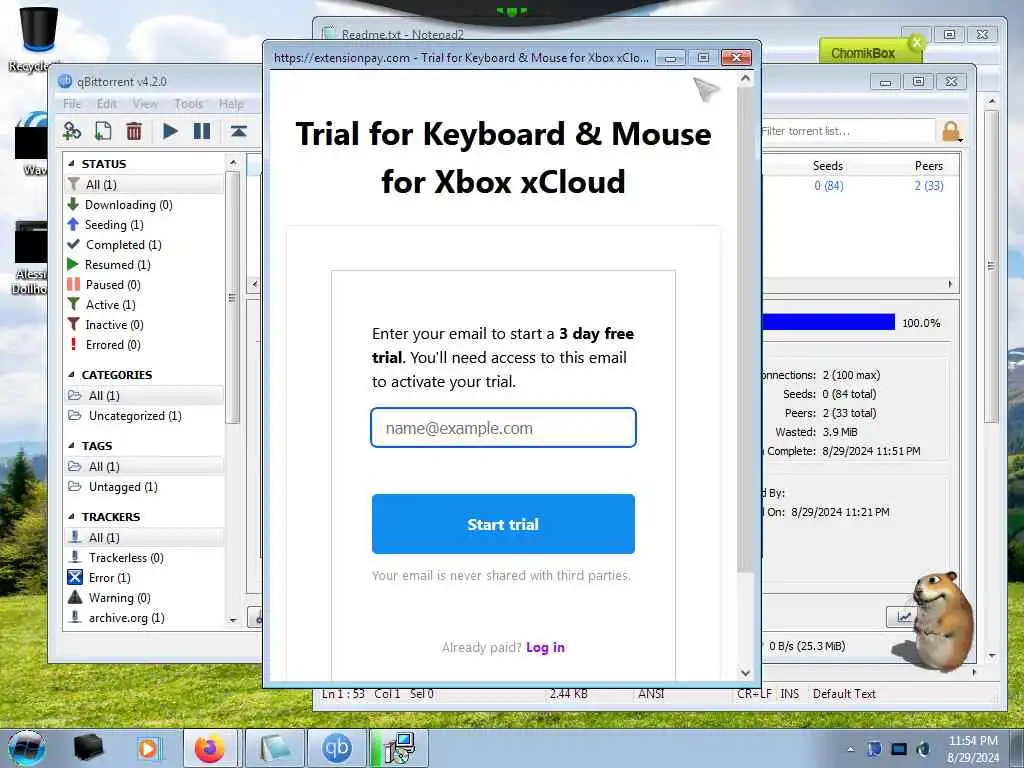The image size is (1024, 768).
Task: Select Uncategorized (1) category
Action: click(135, 416)
